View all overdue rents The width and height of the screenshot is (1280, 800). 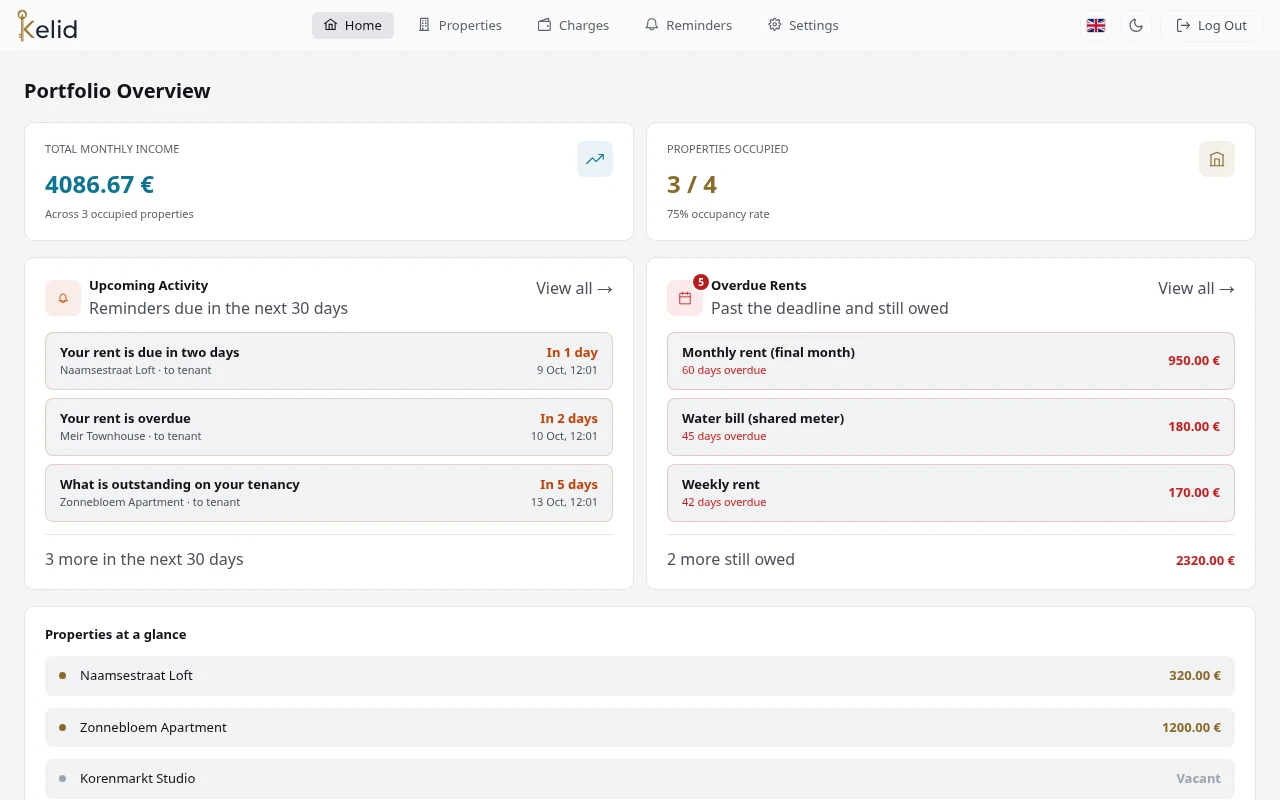1196,288
